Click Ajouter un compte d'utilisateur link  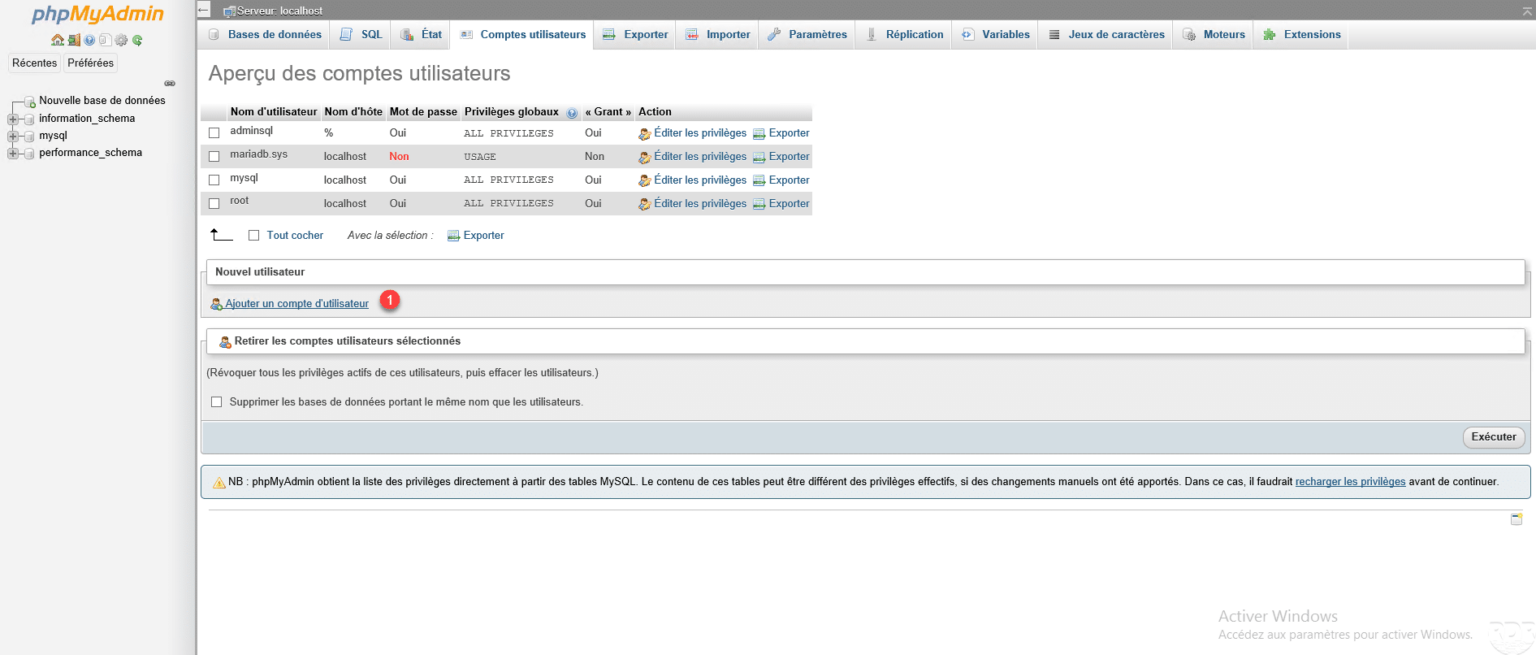297,304
